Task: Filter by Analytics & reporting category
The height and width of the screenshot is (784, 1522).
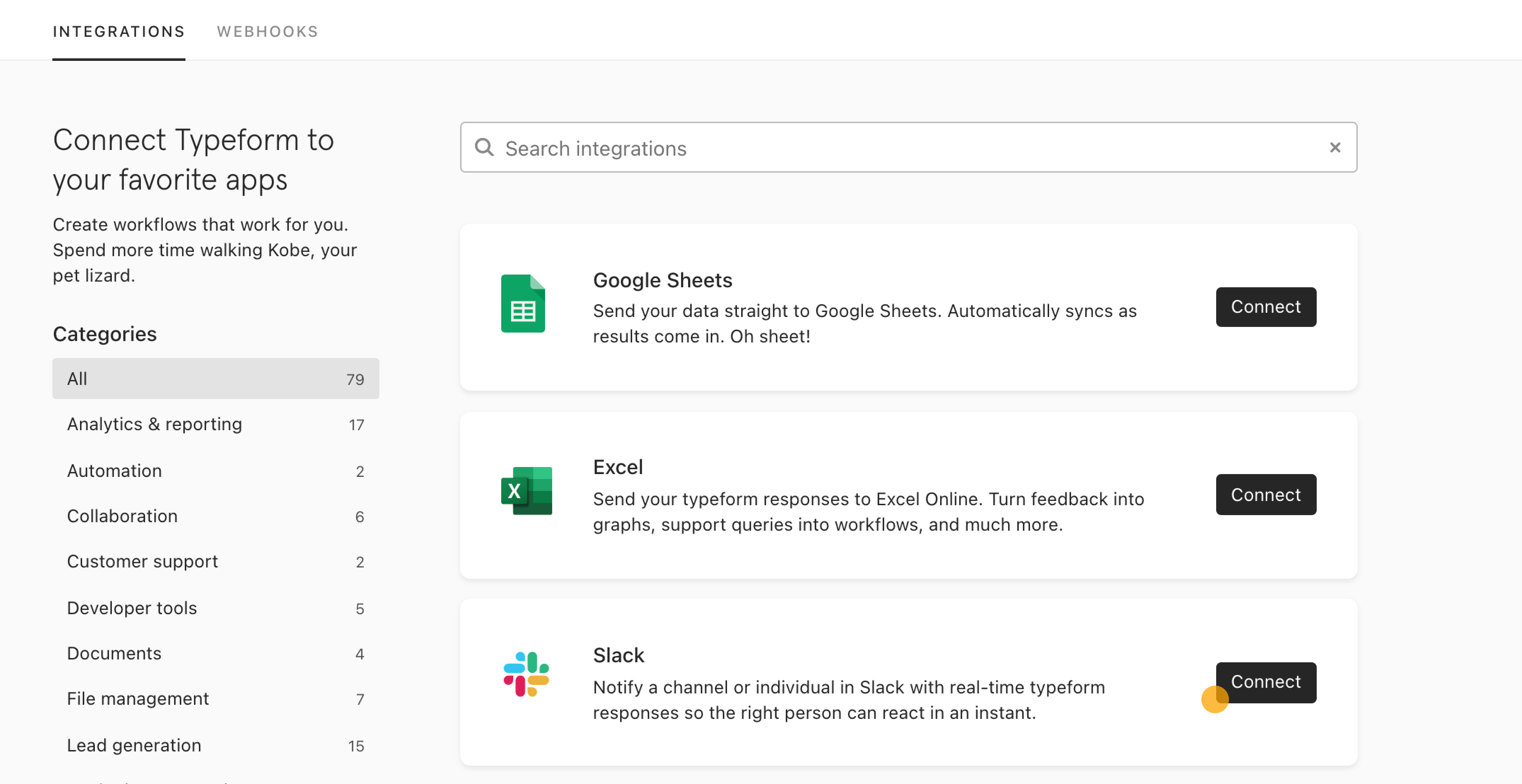Action: (216, 425)
